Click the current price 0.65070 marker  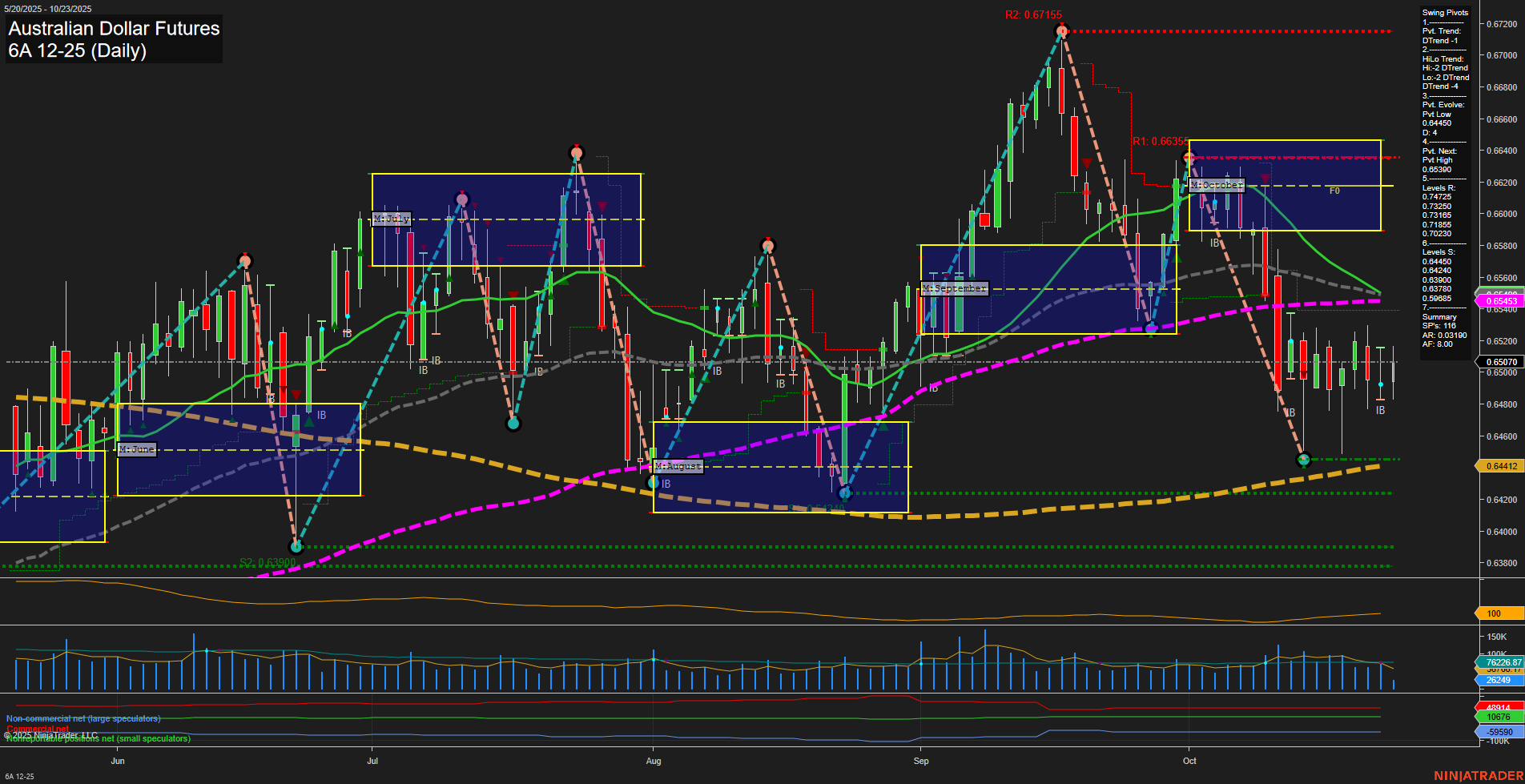pyautogui.click(x=1500, y=362)
